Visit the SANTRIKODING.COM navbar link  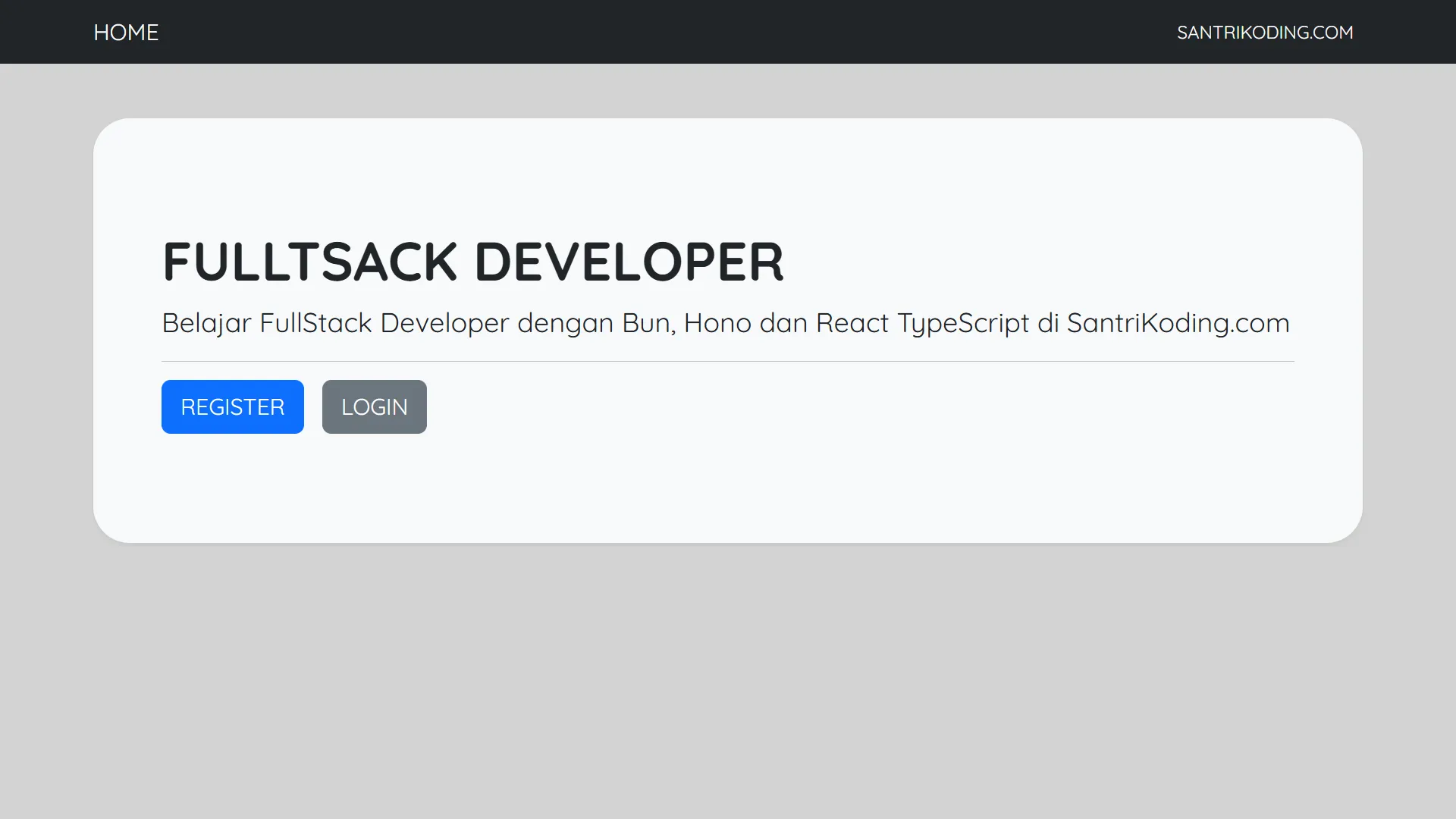pos(1265,32)
